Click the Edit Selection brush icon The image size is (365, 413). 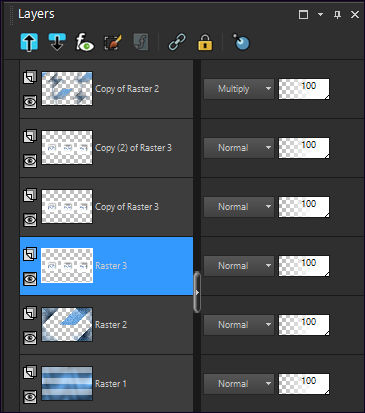click(x=113, y=42)
